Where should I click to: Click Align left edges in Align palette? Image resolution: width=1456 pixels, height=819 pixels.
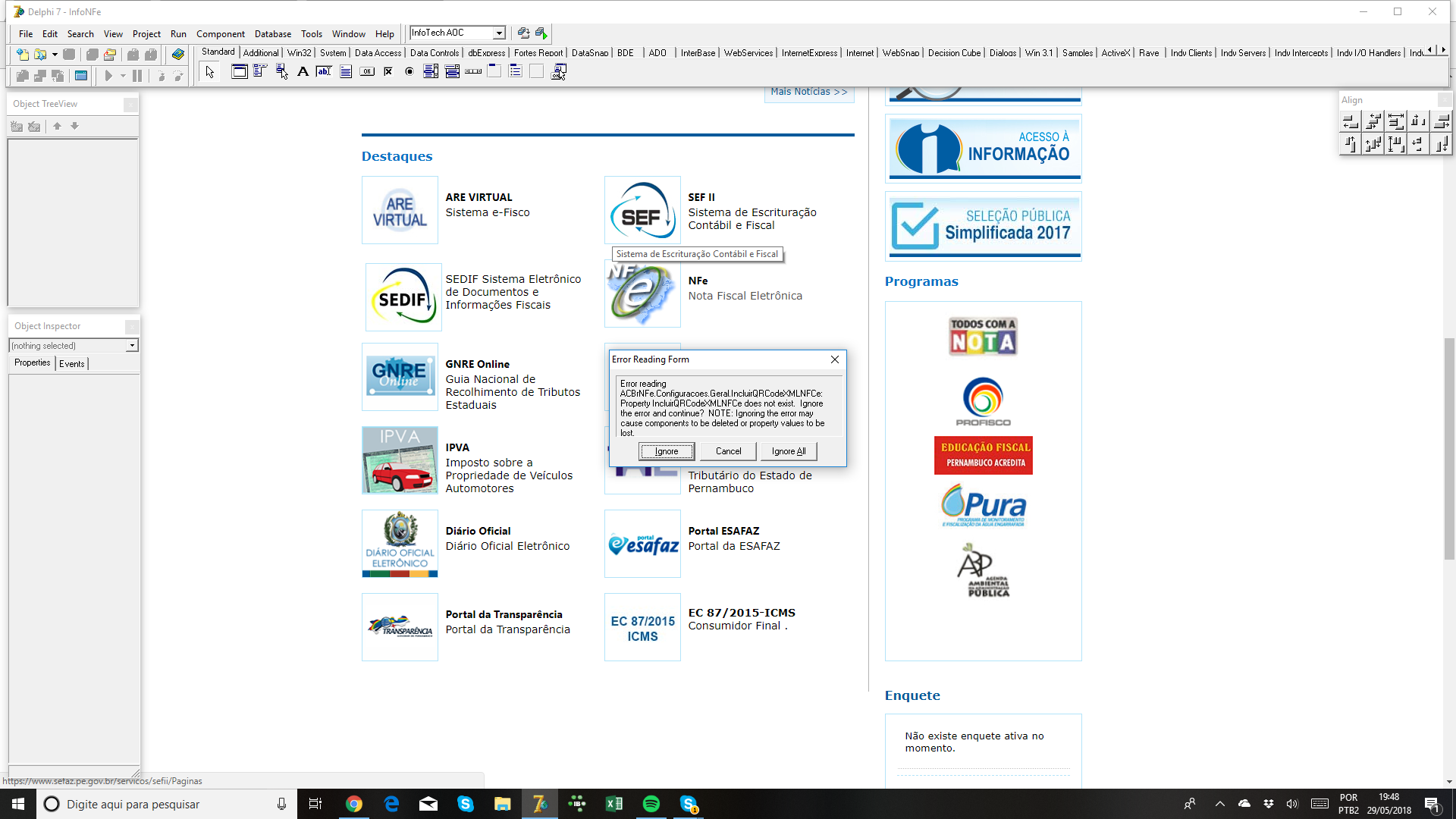coord(1350,121)
